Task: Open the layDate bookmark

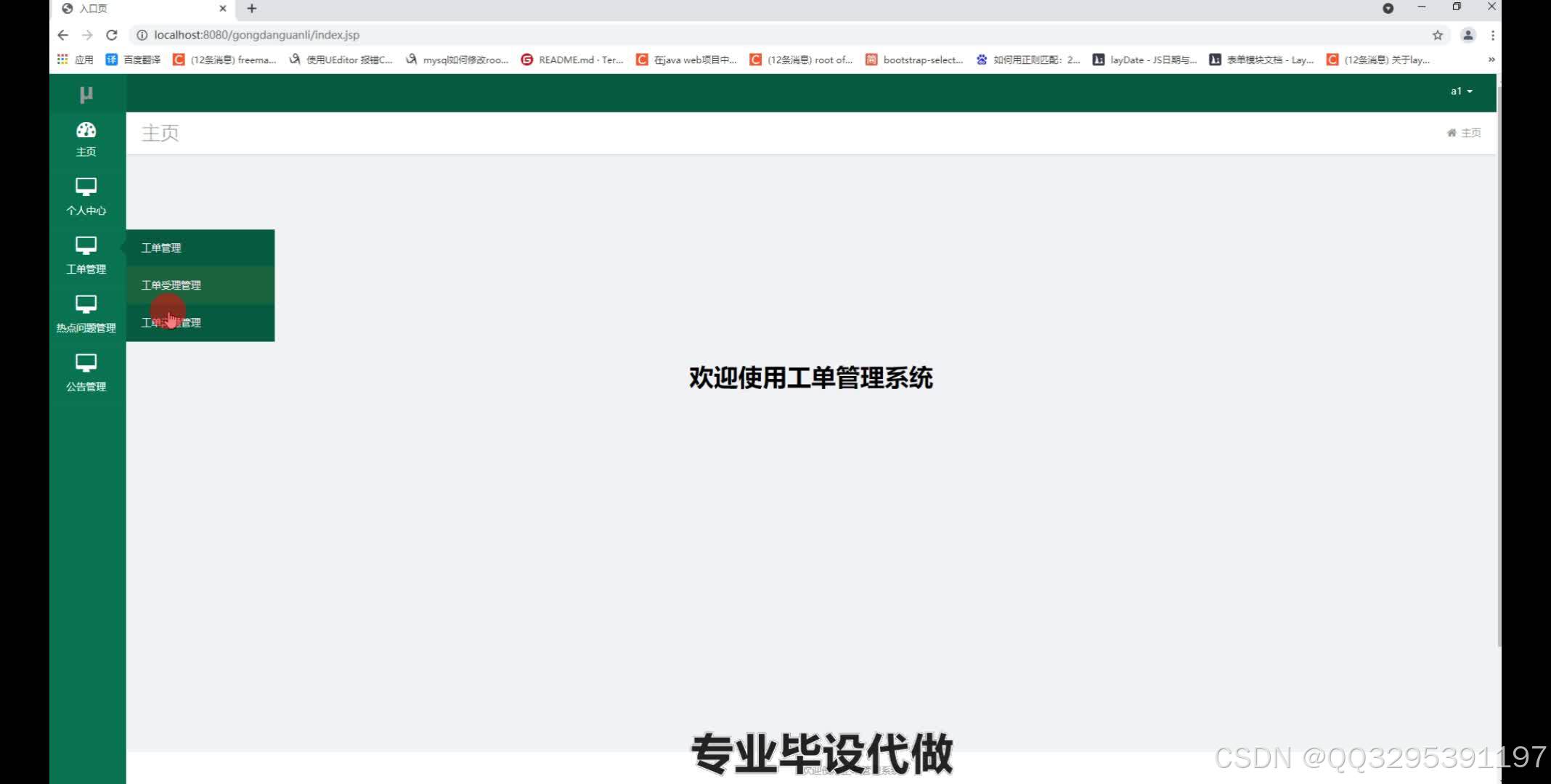Action: (x=1144, y=60)
